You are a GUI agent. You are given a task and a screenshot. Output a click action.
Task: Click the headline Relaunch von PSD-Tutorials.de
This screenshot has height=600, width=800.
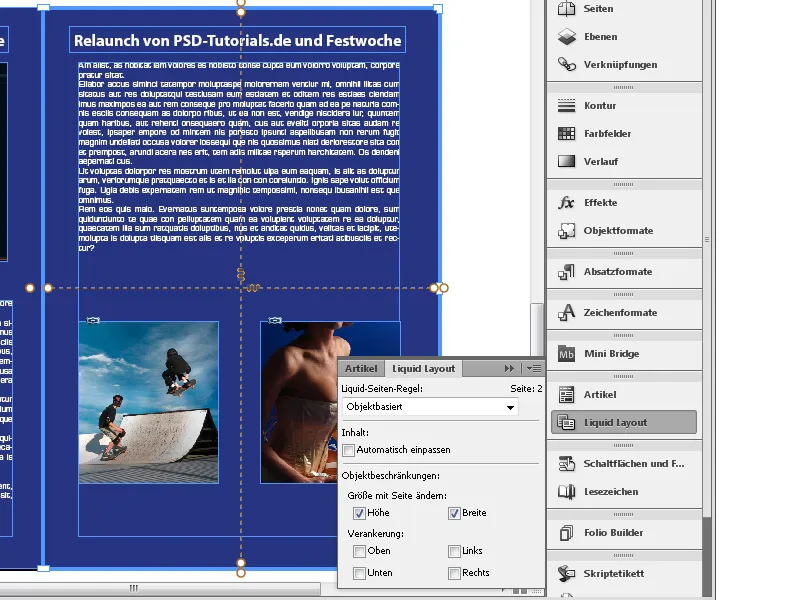[237, 40]
